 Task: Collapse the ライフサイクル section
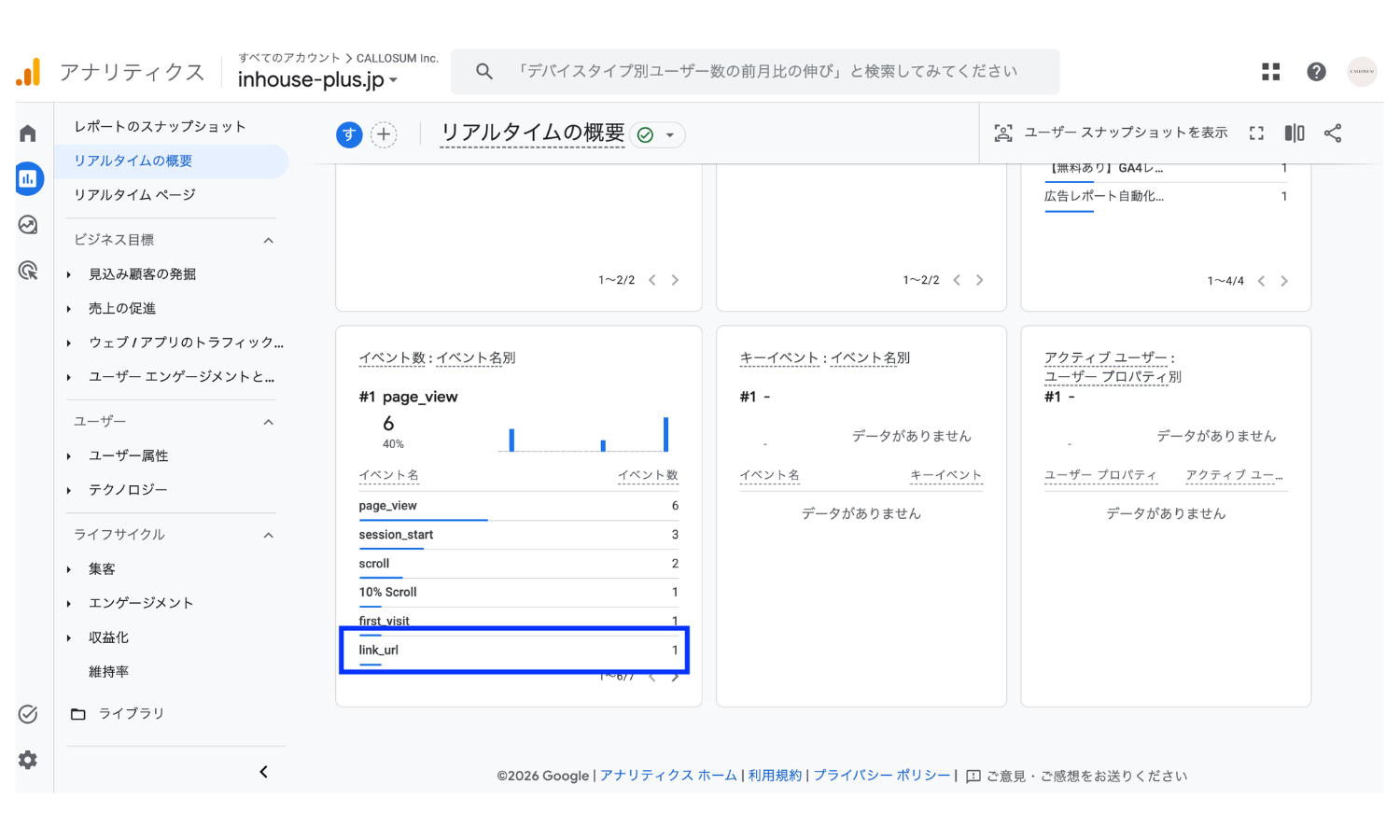pyautogui.click(x=269, y=536)
